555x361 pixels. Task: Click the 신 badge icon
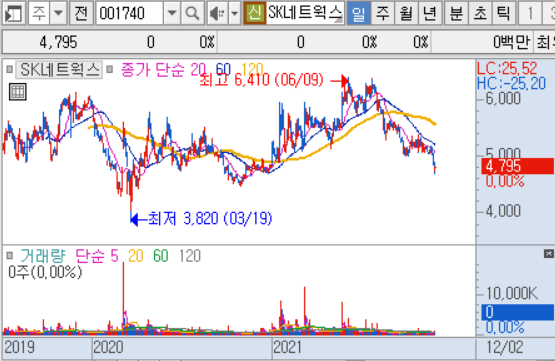point(254,13)
